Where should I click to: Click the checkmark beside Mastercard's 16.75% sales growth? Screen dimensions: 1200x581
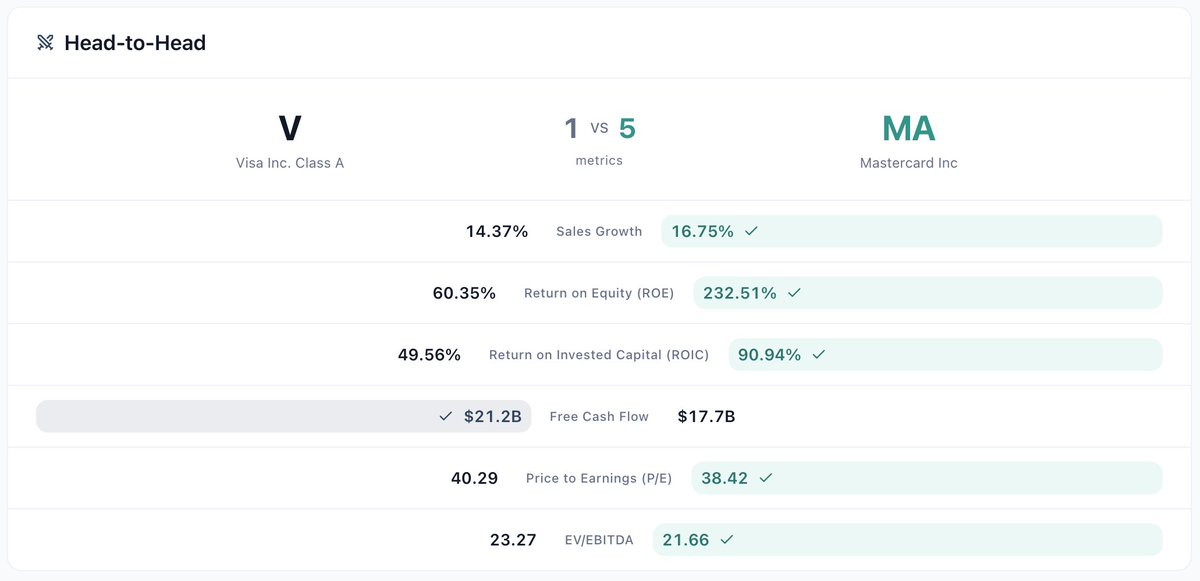(751, 231)
